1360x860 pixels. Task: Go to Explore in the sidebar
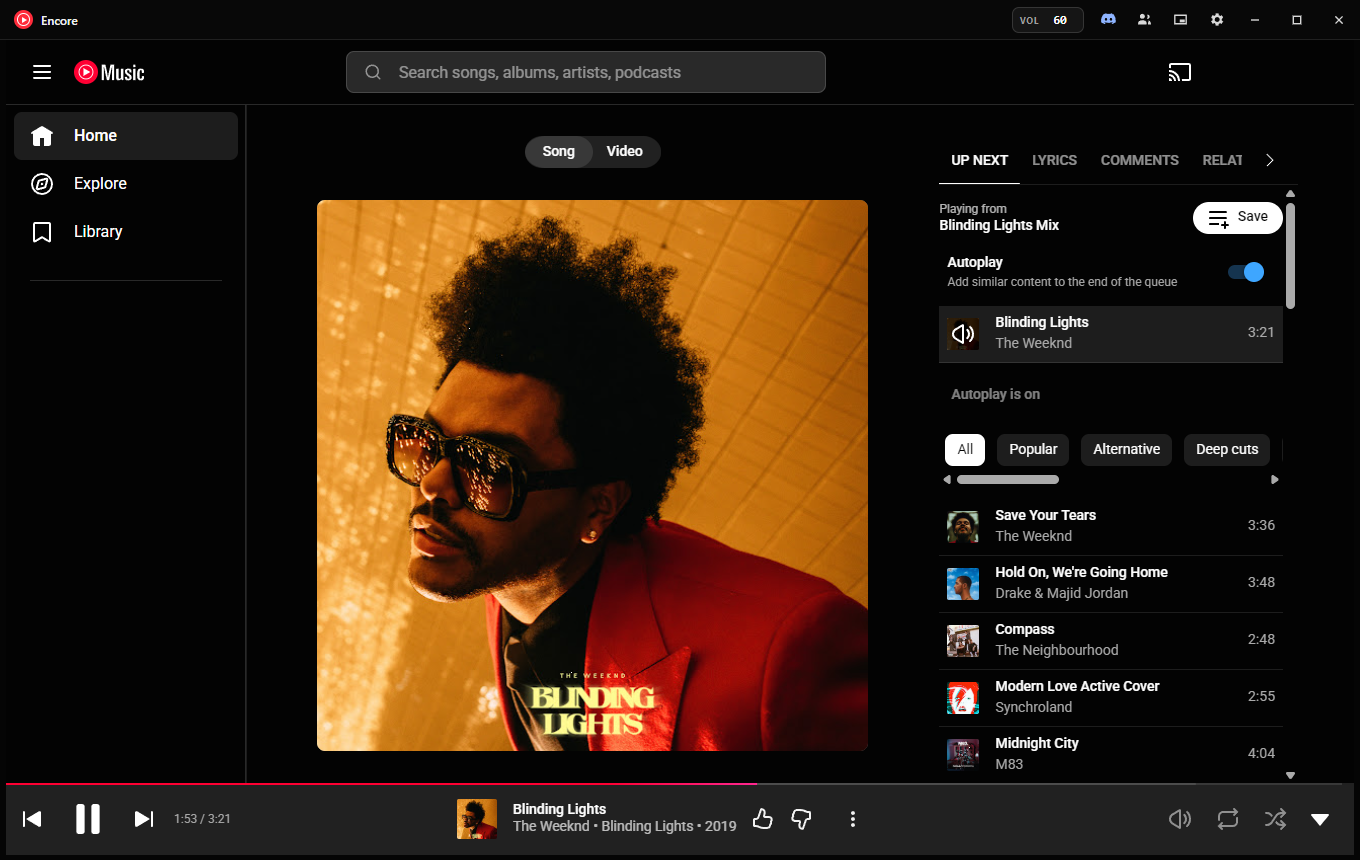tap(126, 183)
